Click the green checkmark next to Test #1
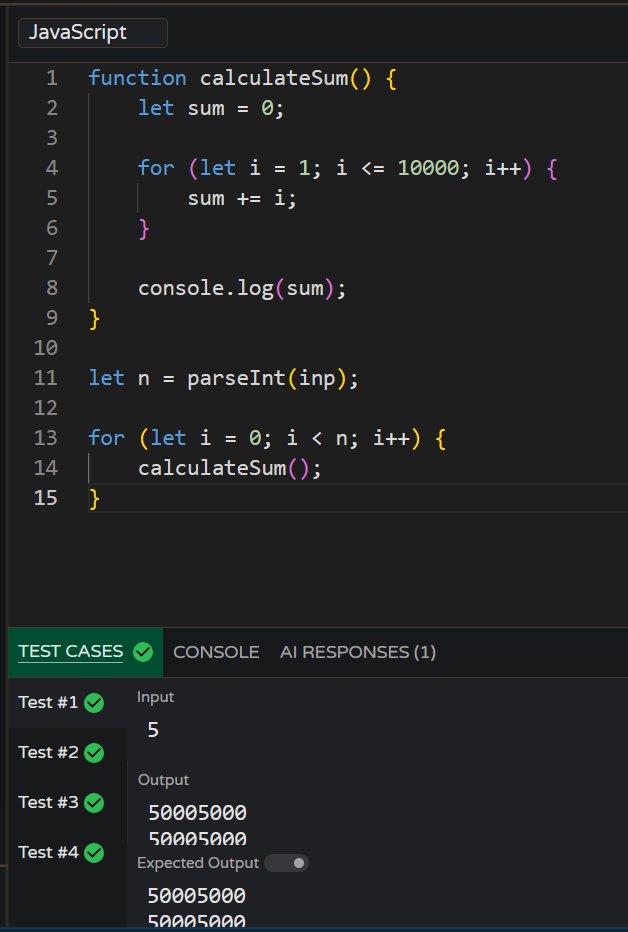 point(94,703)
